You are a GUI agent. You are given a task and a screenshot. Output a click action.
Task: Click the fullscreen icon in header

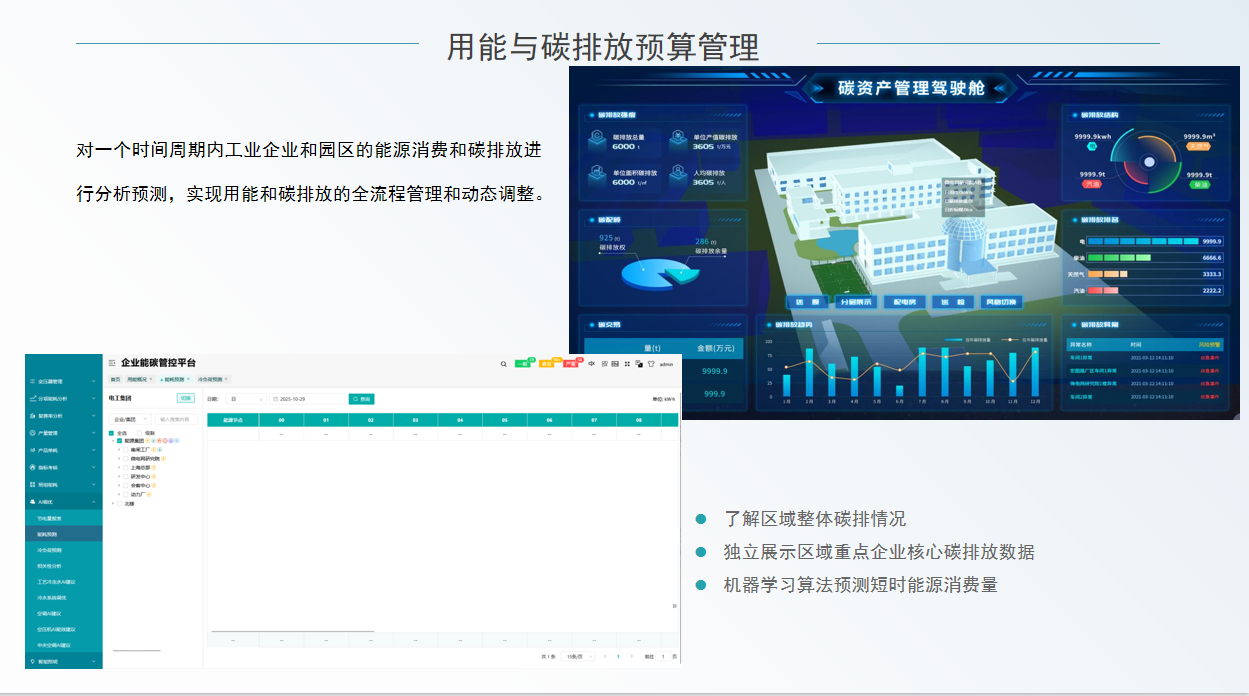(x=627, y=364)
